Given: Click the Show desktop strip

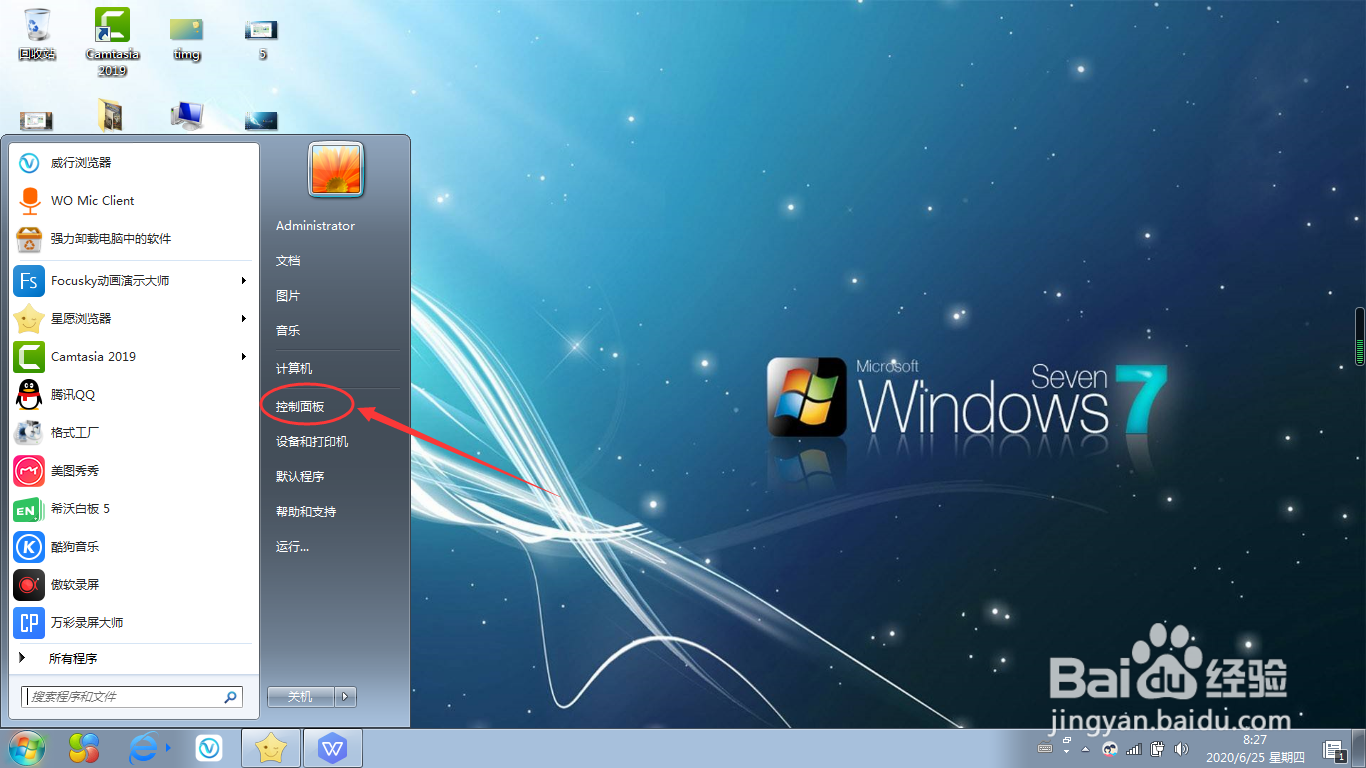Looking at the screenshot, I should 1359,748.
